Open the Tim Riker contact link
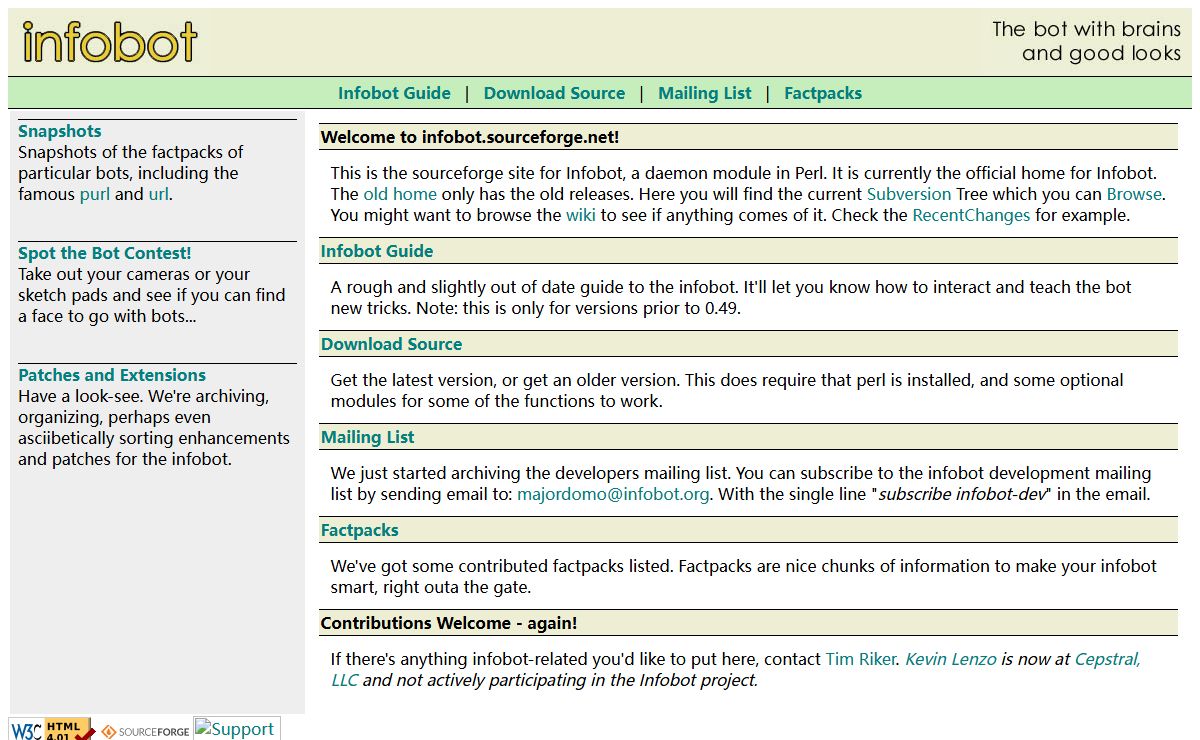 click(861, 659)
